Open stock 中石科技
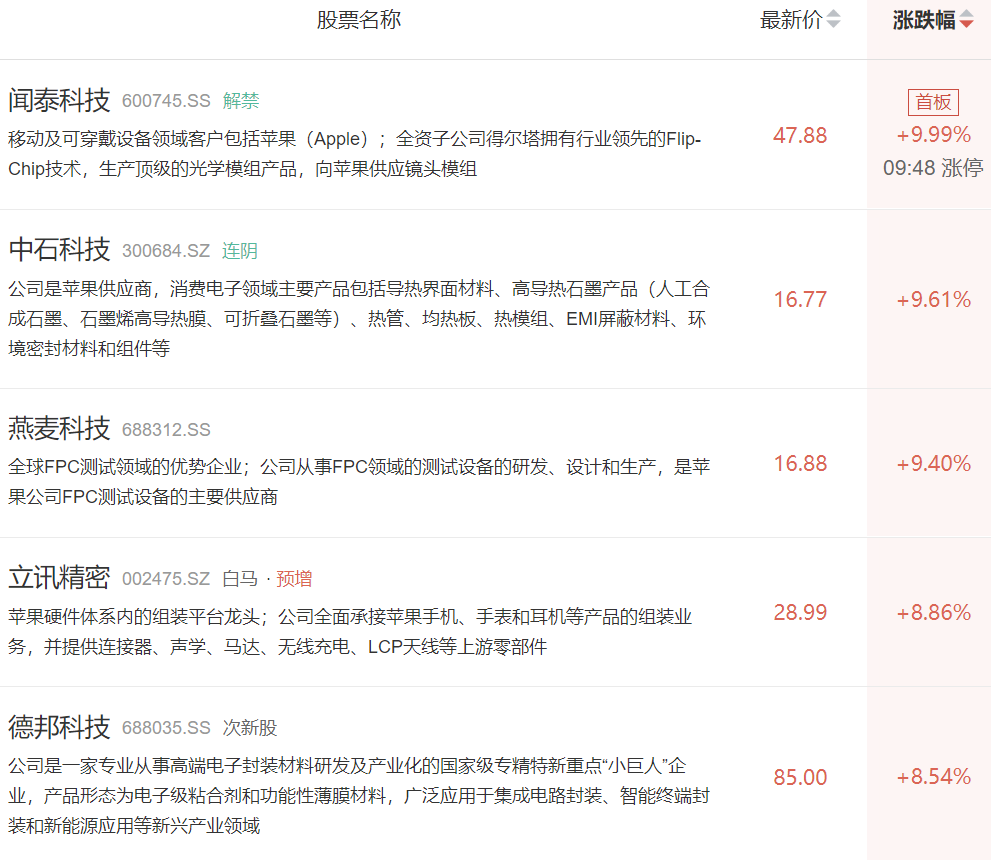 [59, 250]
